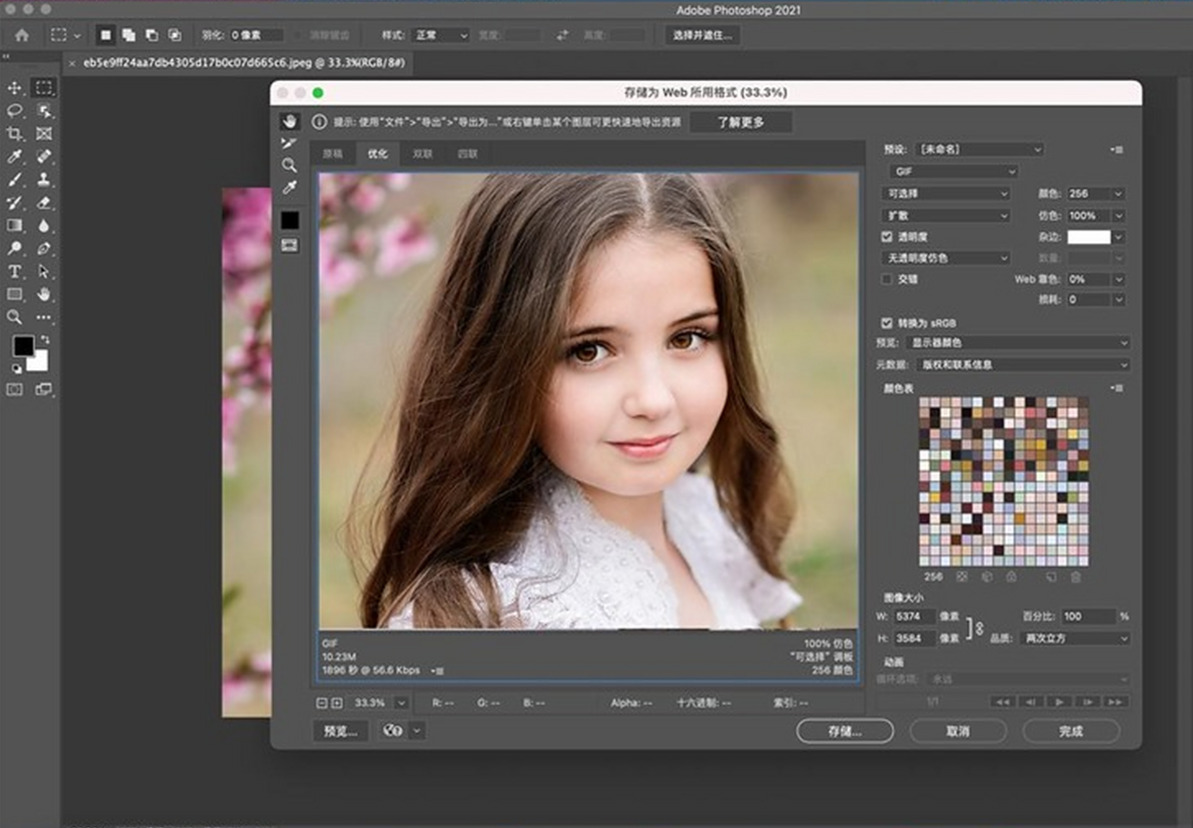Screen dimensions: 1193x828
Task: Open the 可选择 color reduction dropdown
Action: click(x=946, y=193)
